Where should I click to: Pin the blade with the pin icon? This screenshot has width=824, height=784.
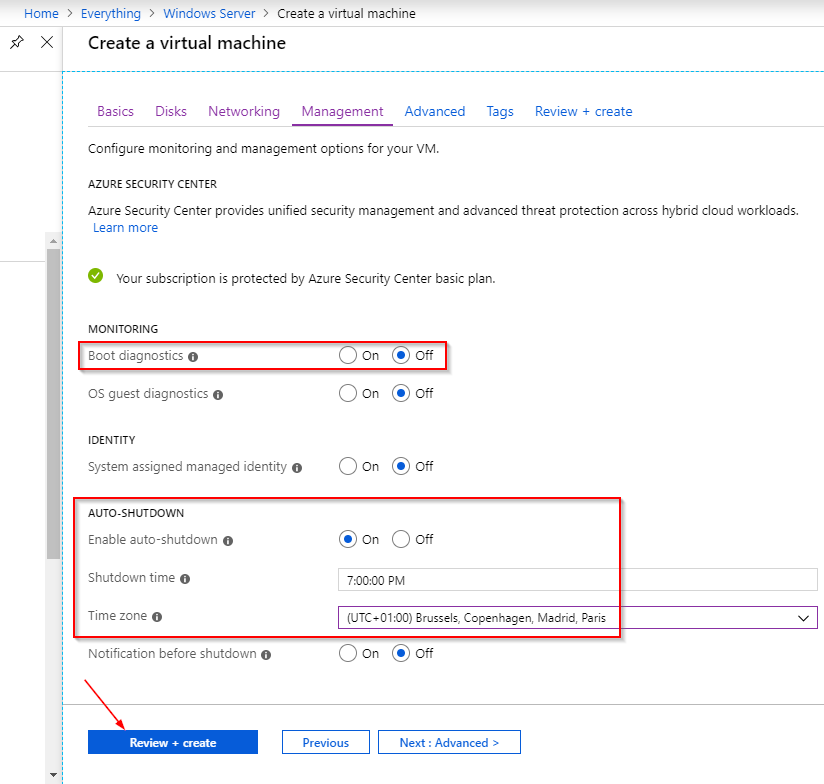17,42
